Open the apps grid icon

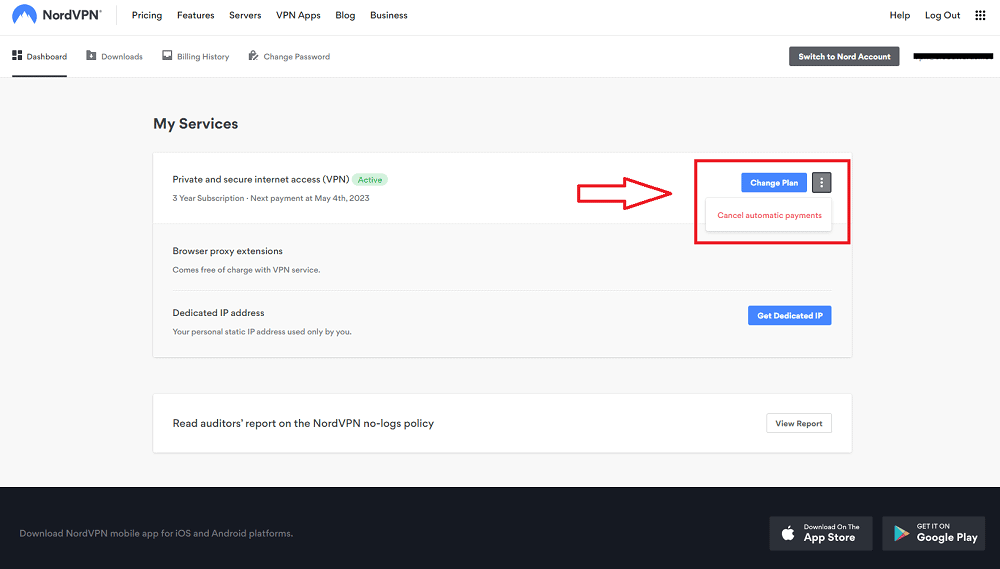980,15
